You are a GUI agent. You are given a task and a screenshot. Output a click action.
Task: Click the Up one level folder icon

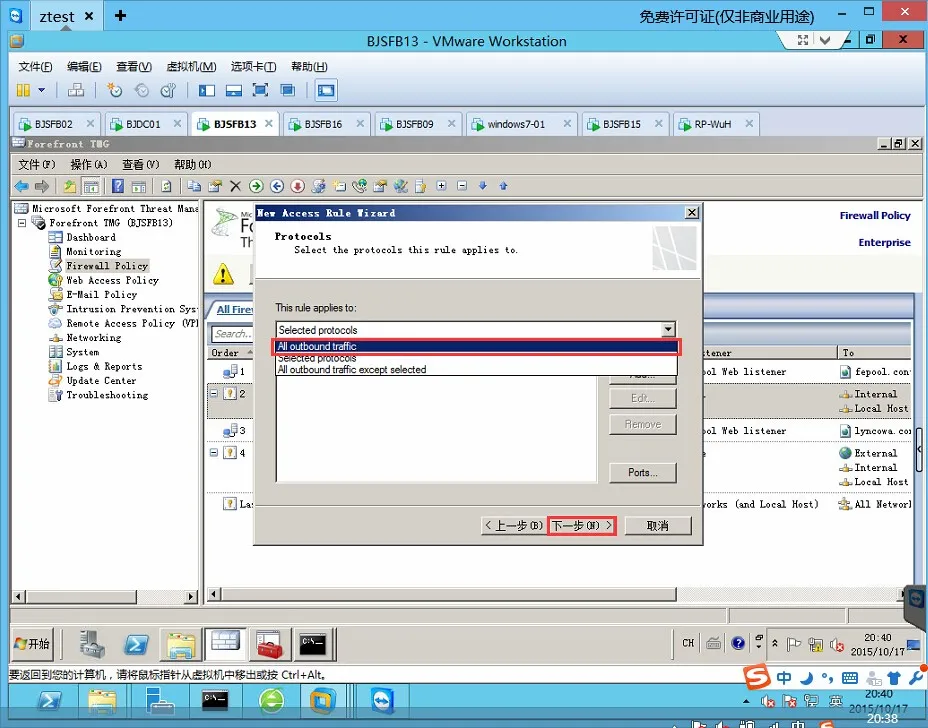pyautogui.click(x=70, y=186)
